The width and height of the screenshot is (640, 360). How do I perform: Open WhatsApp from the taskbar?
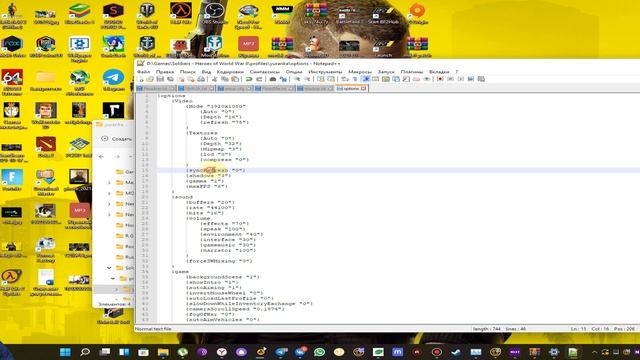tap(320, 352)
